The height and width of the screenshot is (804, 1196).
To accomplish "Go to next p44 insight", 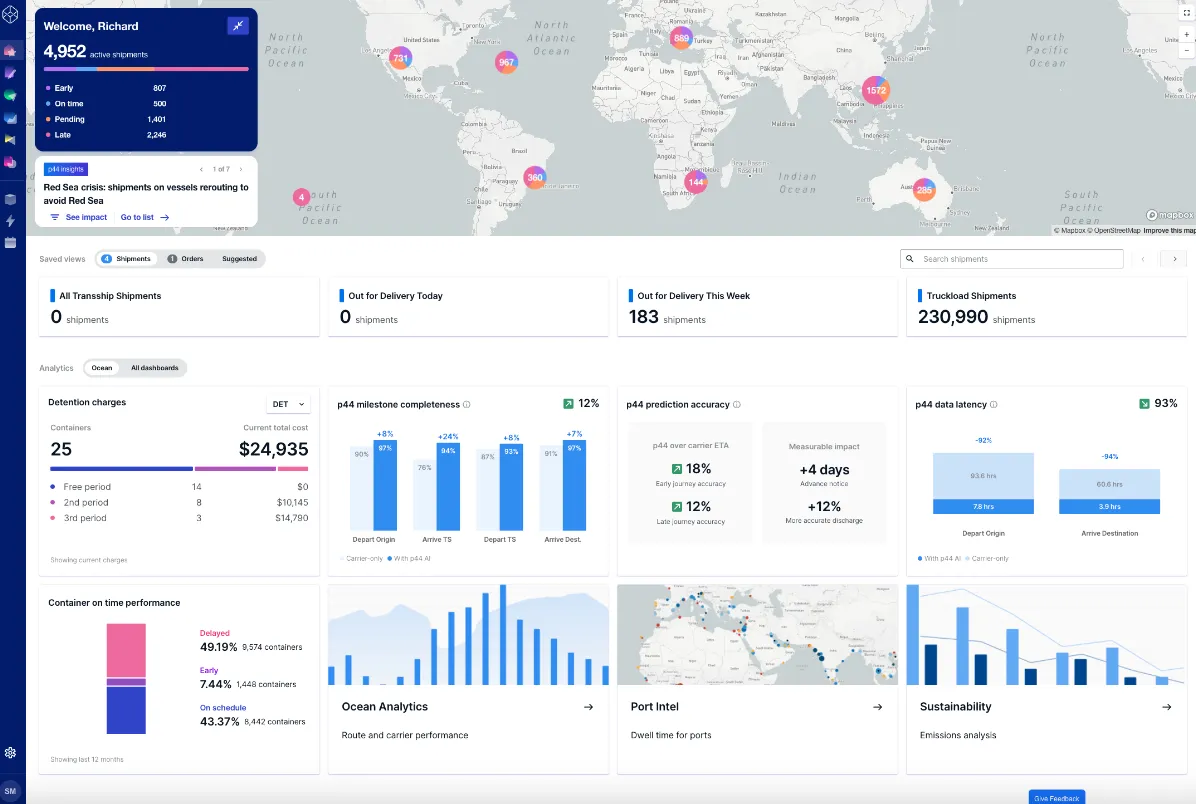I will [x=241, y=169].
